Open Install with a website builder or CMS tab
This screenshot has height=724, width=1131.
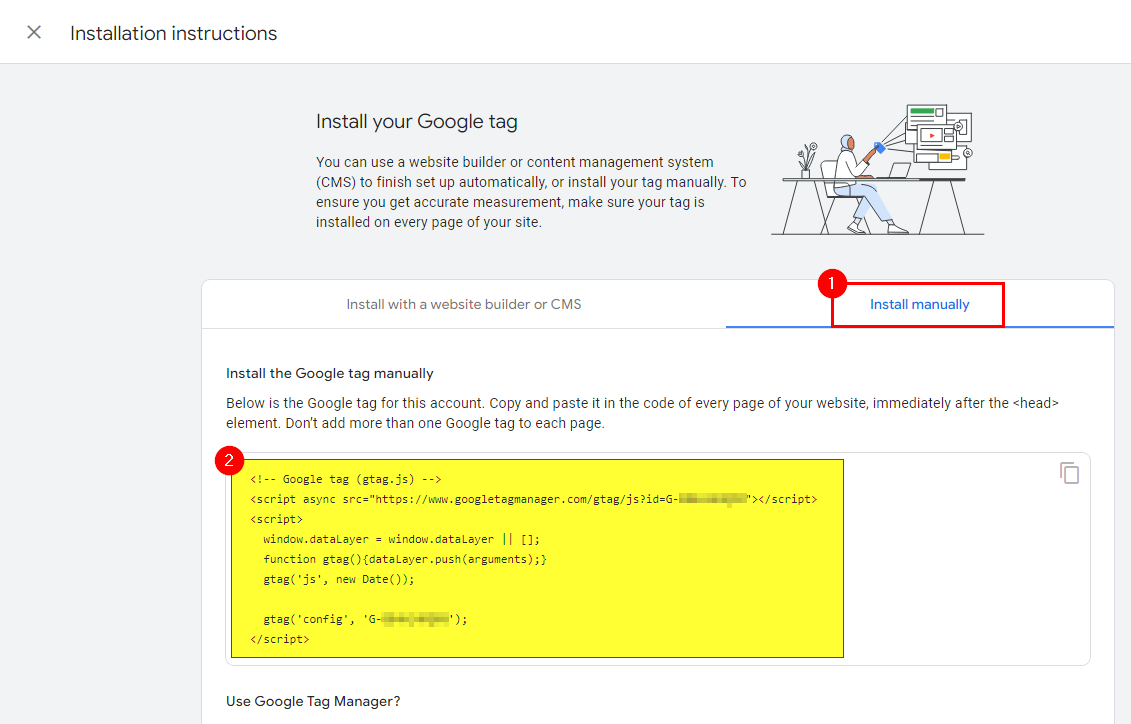(464, 304)
